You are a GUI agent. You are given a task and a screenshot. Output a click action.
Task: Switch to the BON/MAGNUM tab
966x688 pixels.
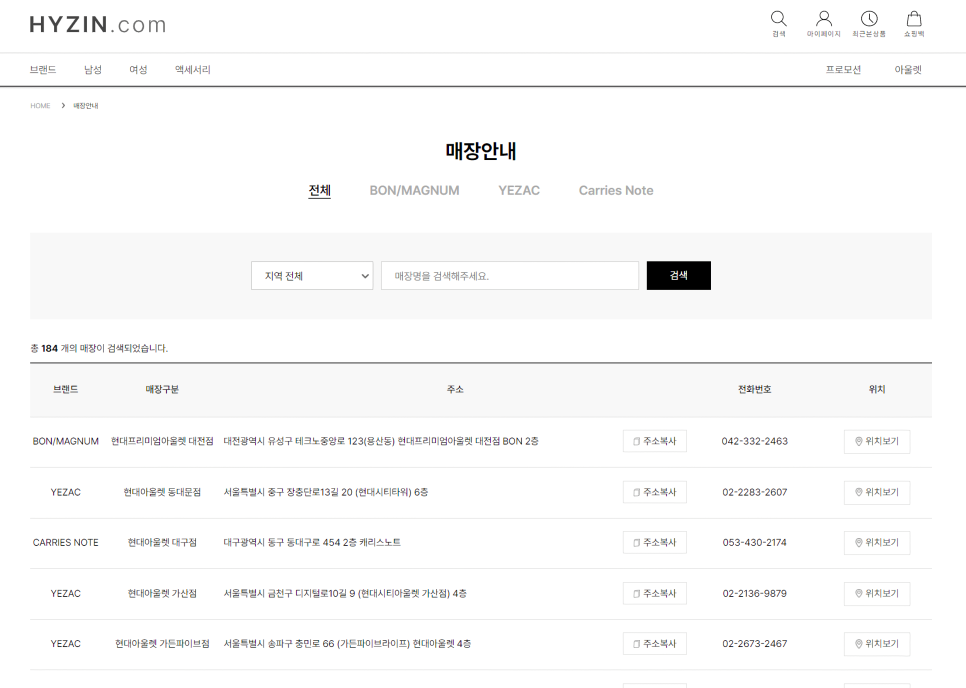coord(415,190)
